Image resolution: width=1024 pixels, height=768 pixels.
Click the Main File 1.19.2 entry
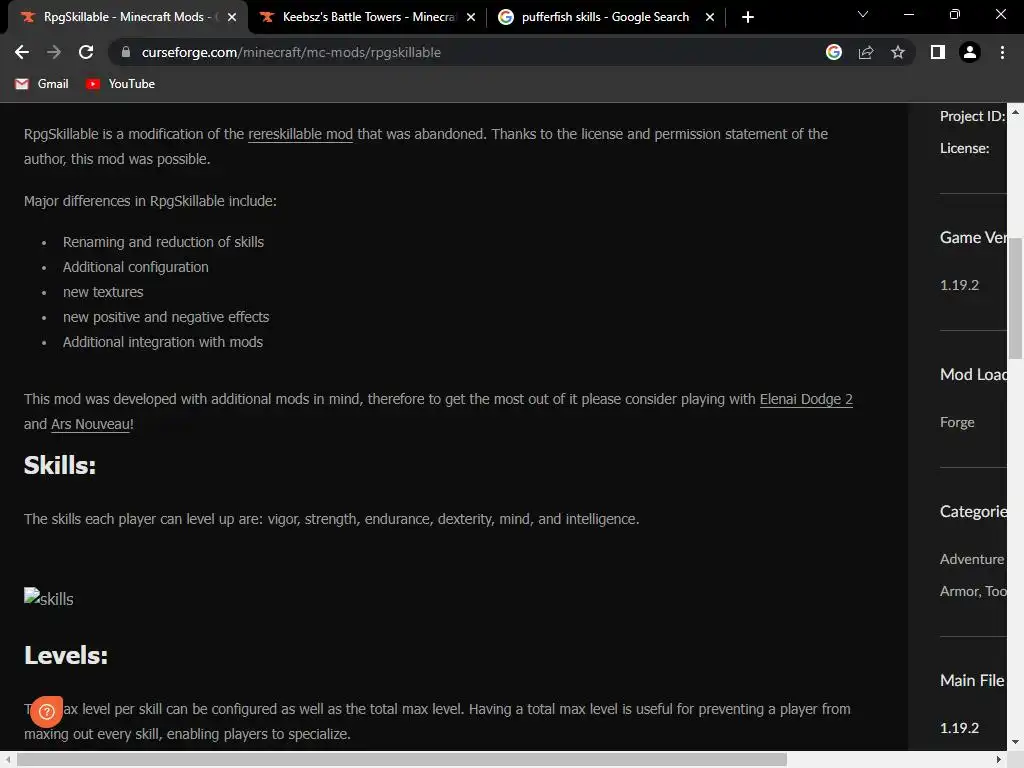[x=959, y=728]
